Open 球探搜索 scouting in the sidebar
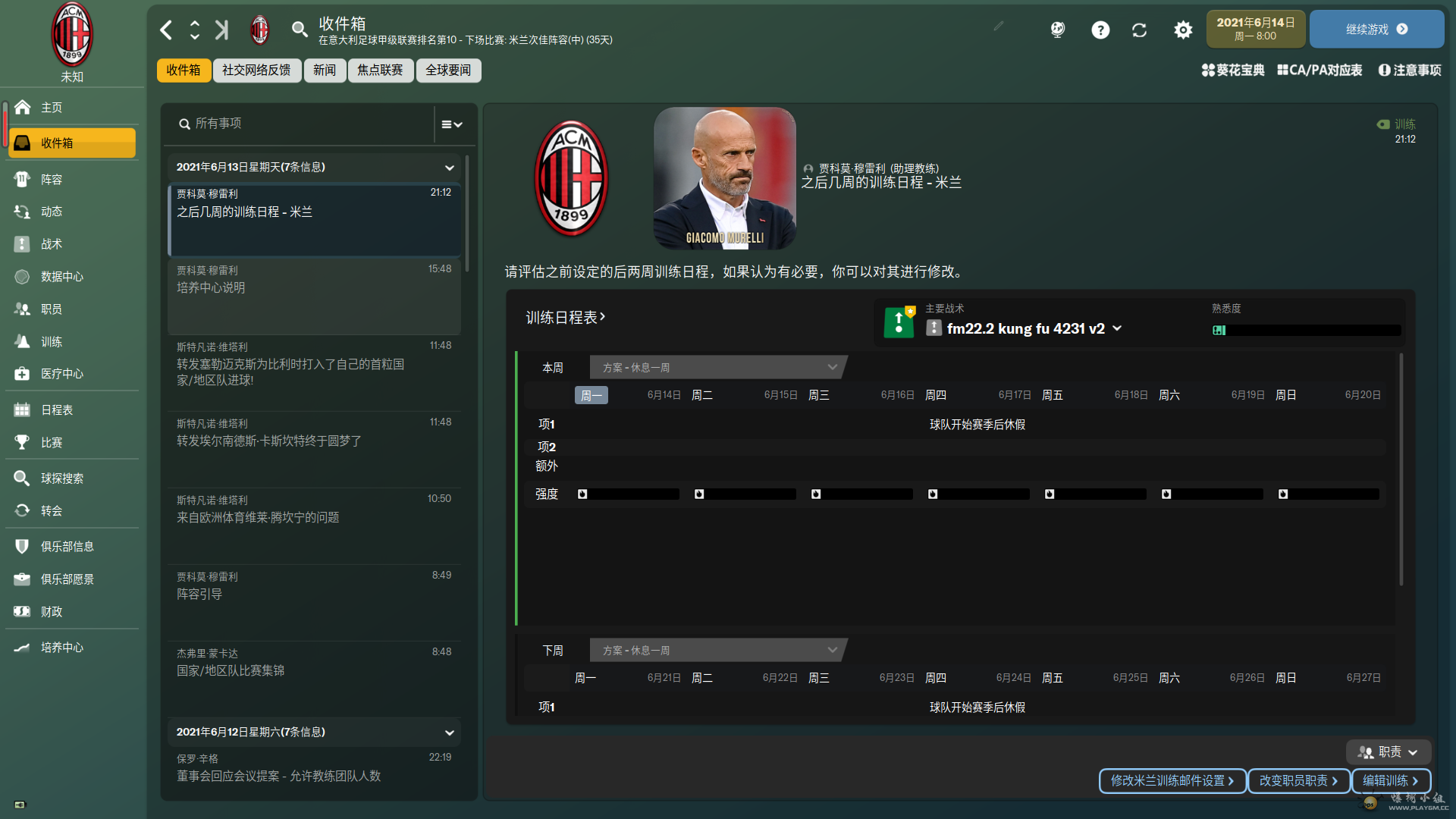The height and width of the screenshot is (819, 1456). (x=72, y=479)
